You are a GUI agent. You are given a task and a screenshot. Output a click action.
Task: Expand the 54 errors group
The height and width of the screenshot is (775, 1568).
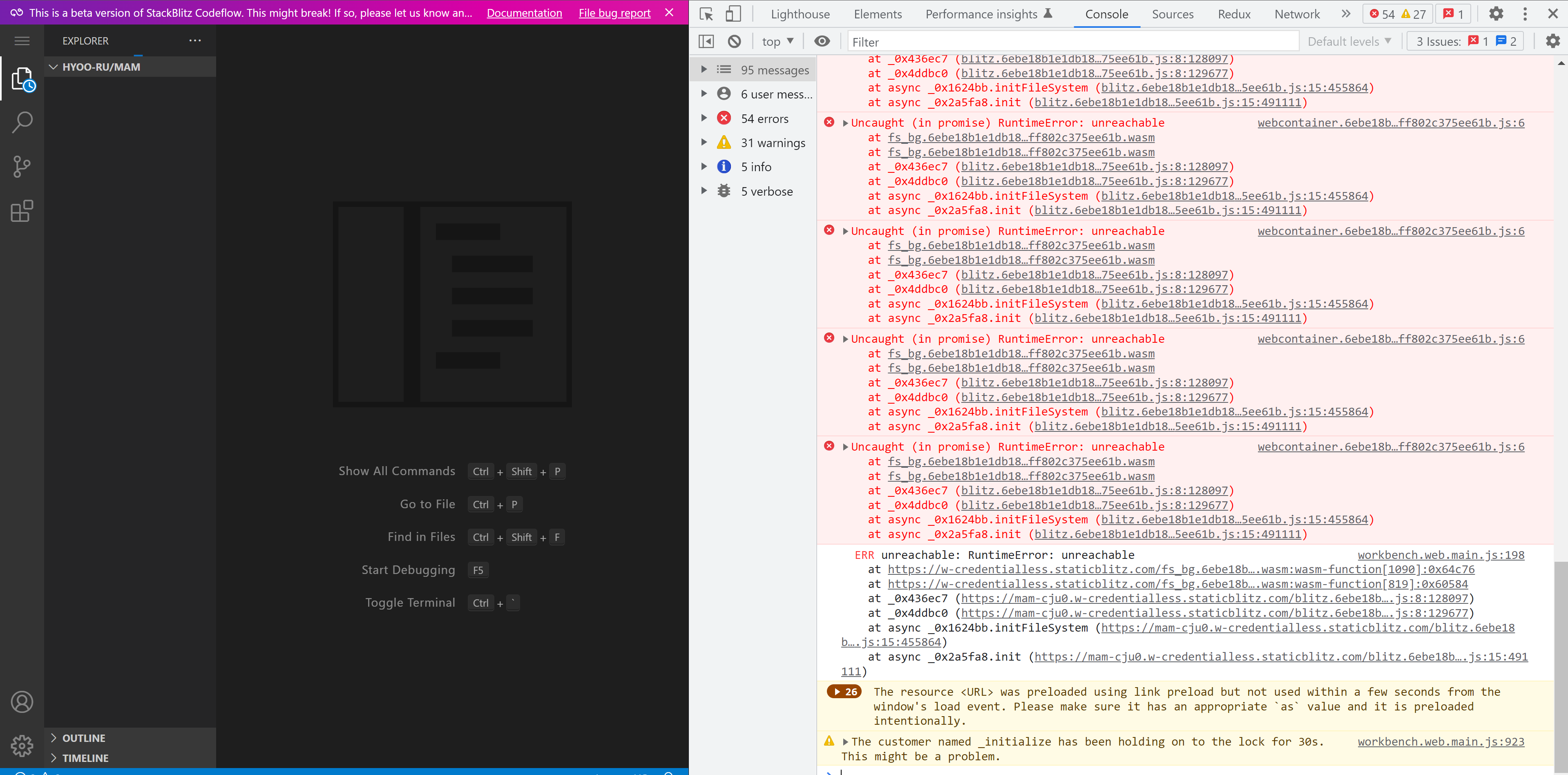[x=704, y=118]
